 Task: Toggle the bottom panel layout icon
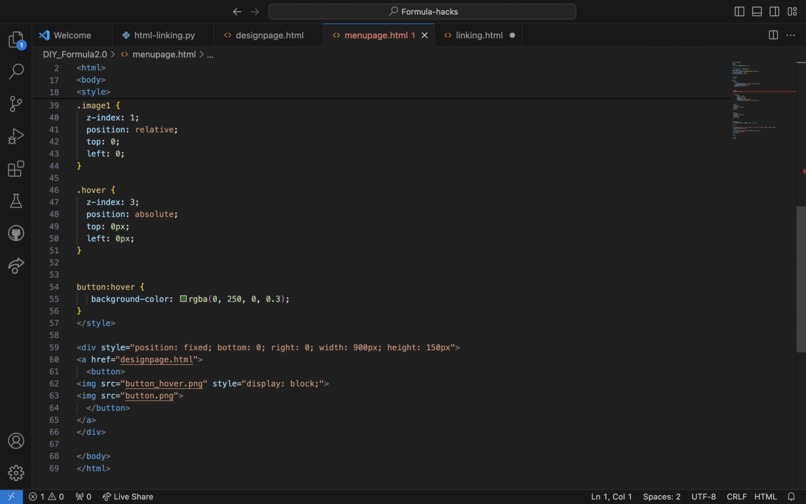click(x=757, y=11)
